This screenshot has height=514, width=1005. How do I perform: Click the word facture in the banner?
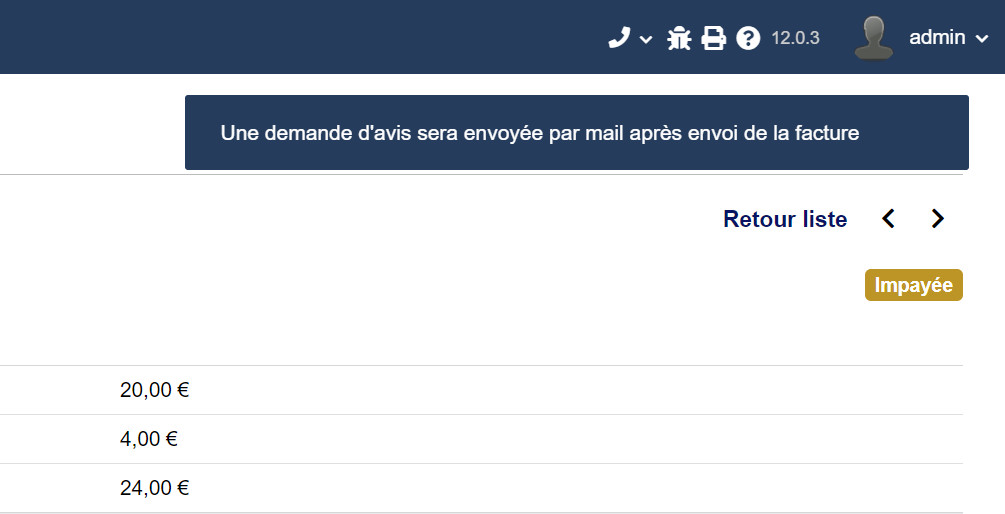pos(827,133)
